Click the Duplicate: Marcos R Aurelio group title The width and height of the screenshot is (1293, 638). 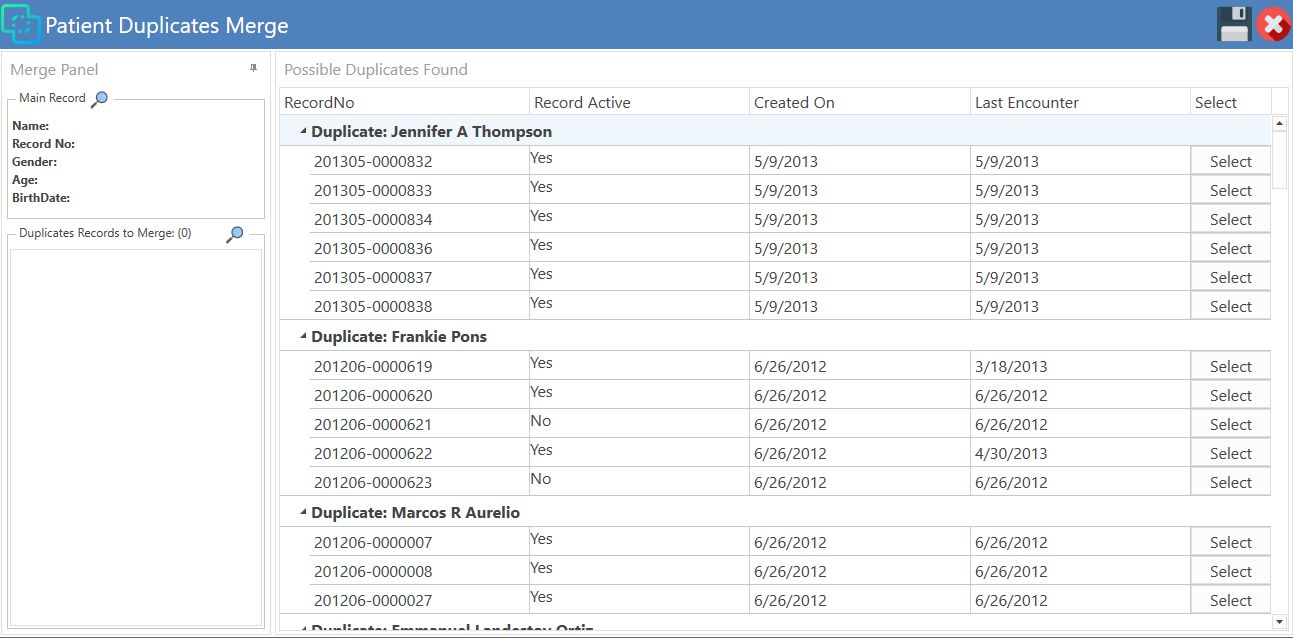[x=415, y=512]
